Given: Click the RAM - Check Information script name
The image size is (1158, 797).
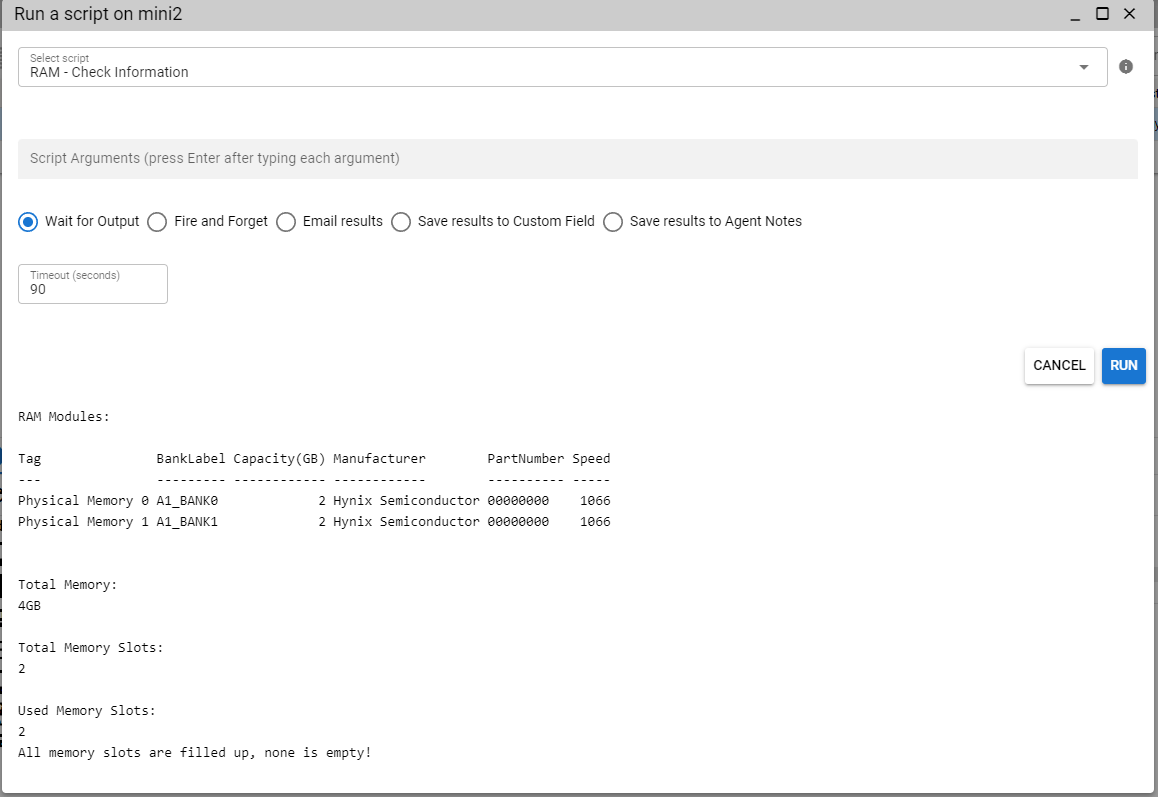Looking at the screenshot, I should click(106, 72).
